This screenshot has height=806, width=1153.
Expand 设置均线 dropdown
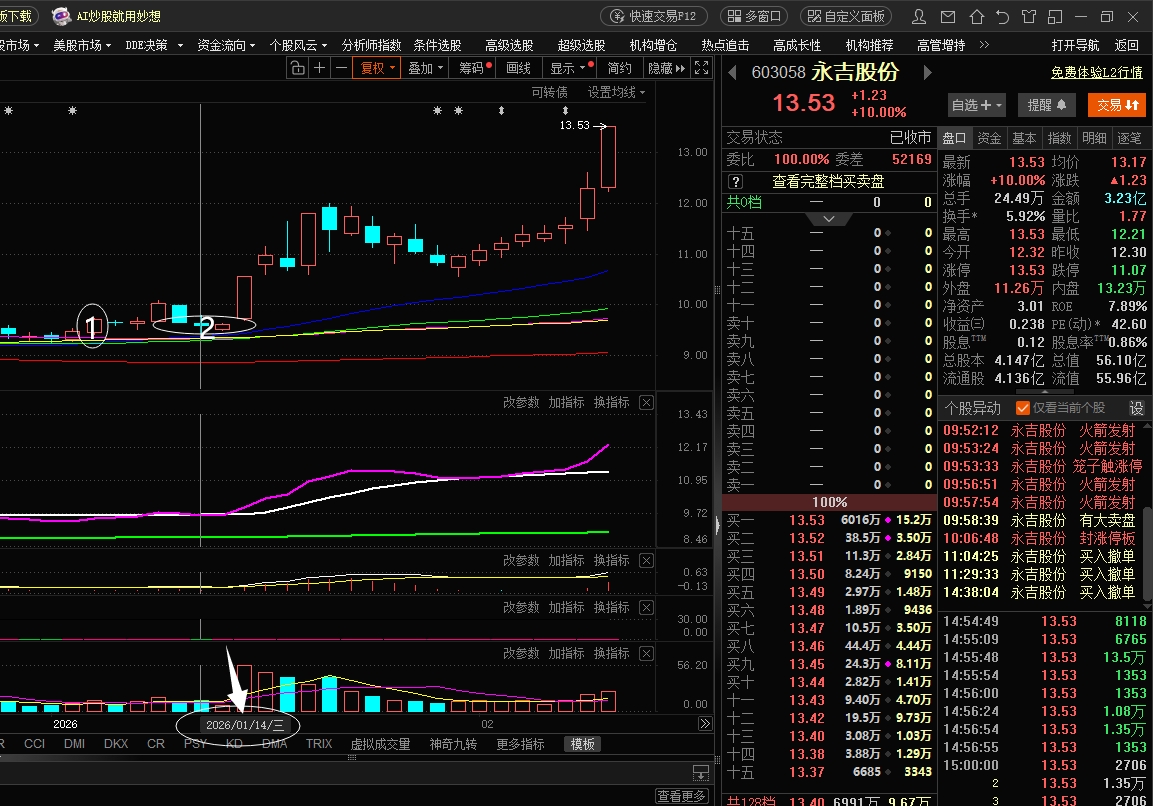616,92
